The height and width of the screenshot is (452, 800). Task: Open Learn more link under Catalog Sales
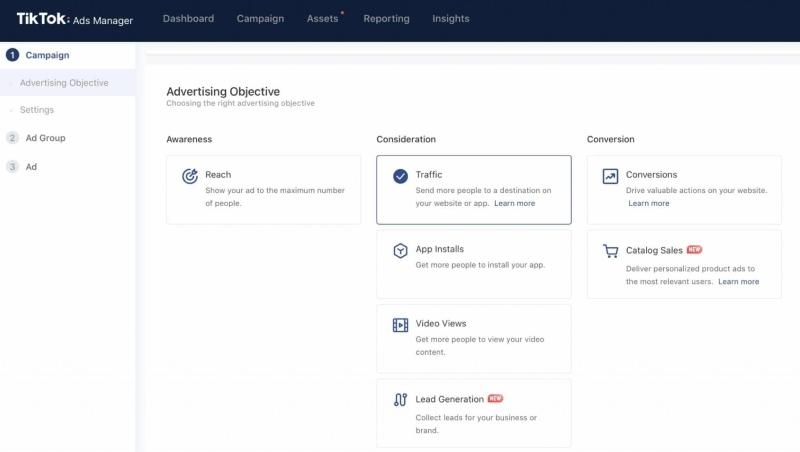738,282
